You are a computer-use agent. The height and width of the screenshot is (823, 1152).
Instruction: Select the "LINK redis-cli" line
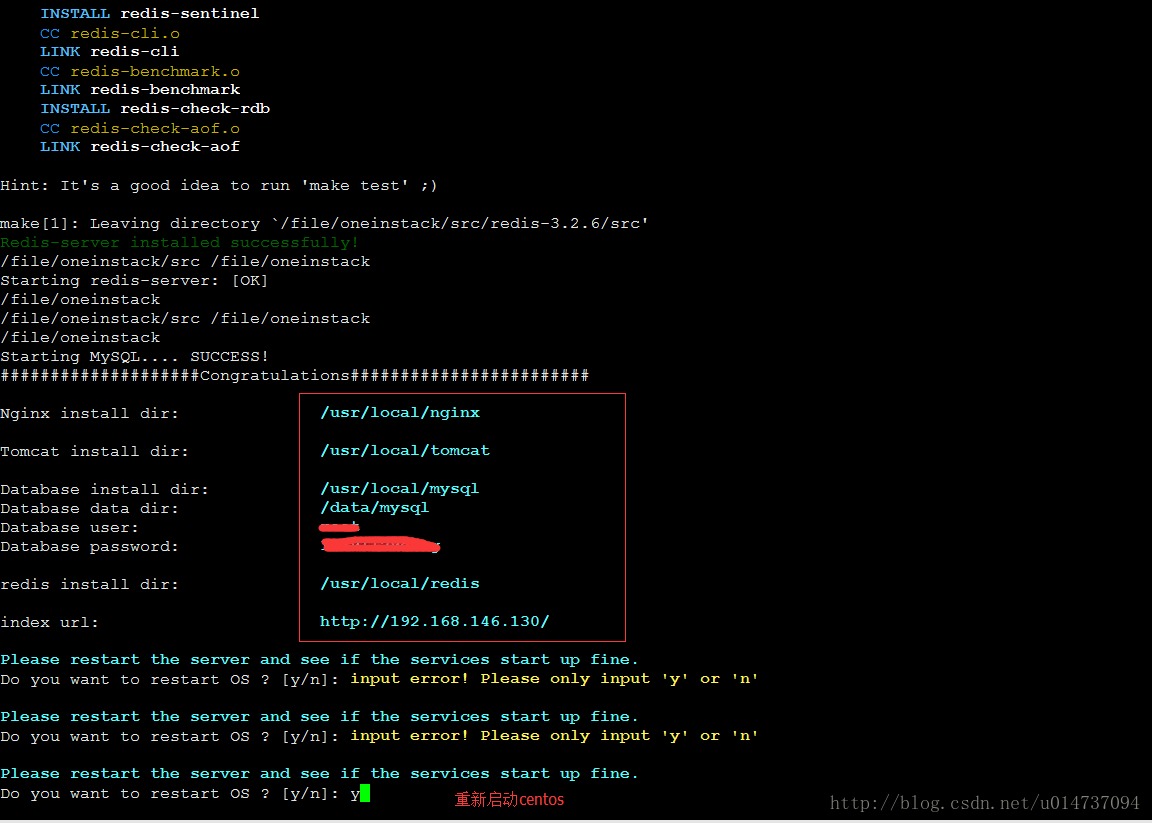(110, 51)
